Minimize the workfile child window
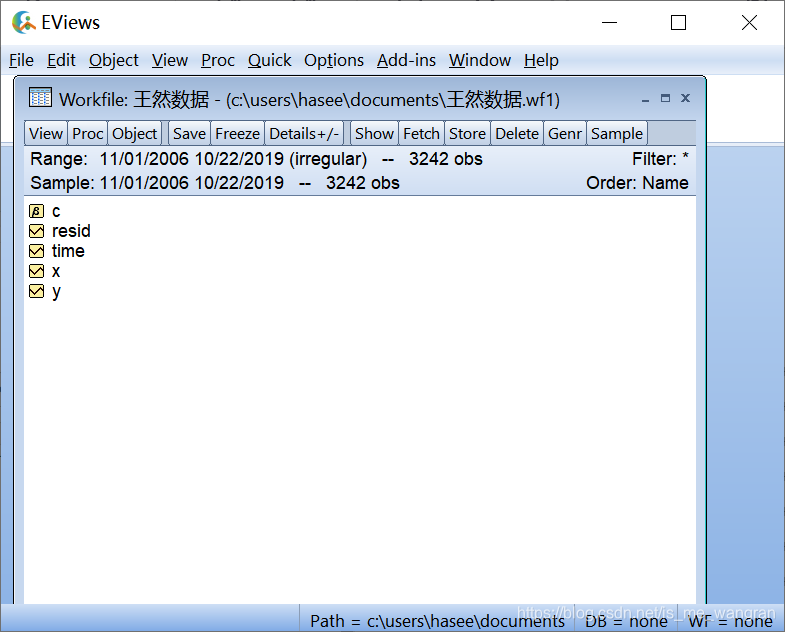Screen dimensions: 785x632 click(x=645, y=99)
